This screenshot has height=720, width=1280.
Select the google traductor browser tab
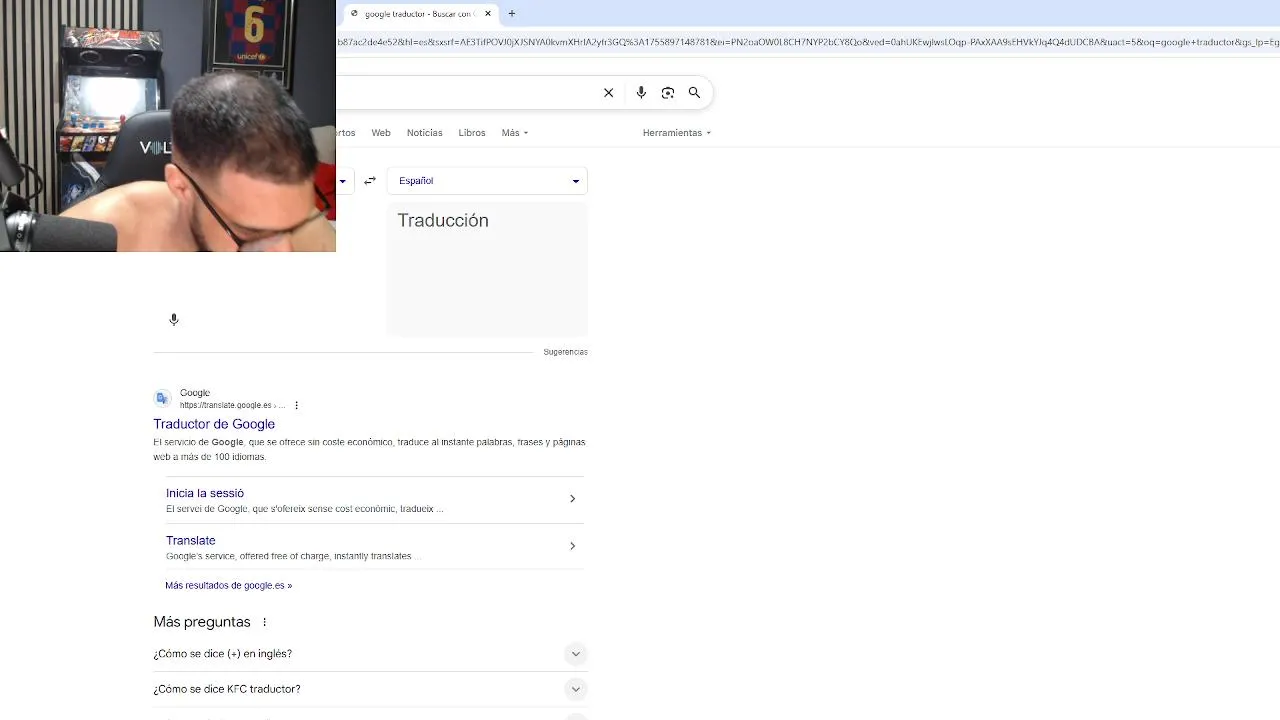(x=420, y=14)
